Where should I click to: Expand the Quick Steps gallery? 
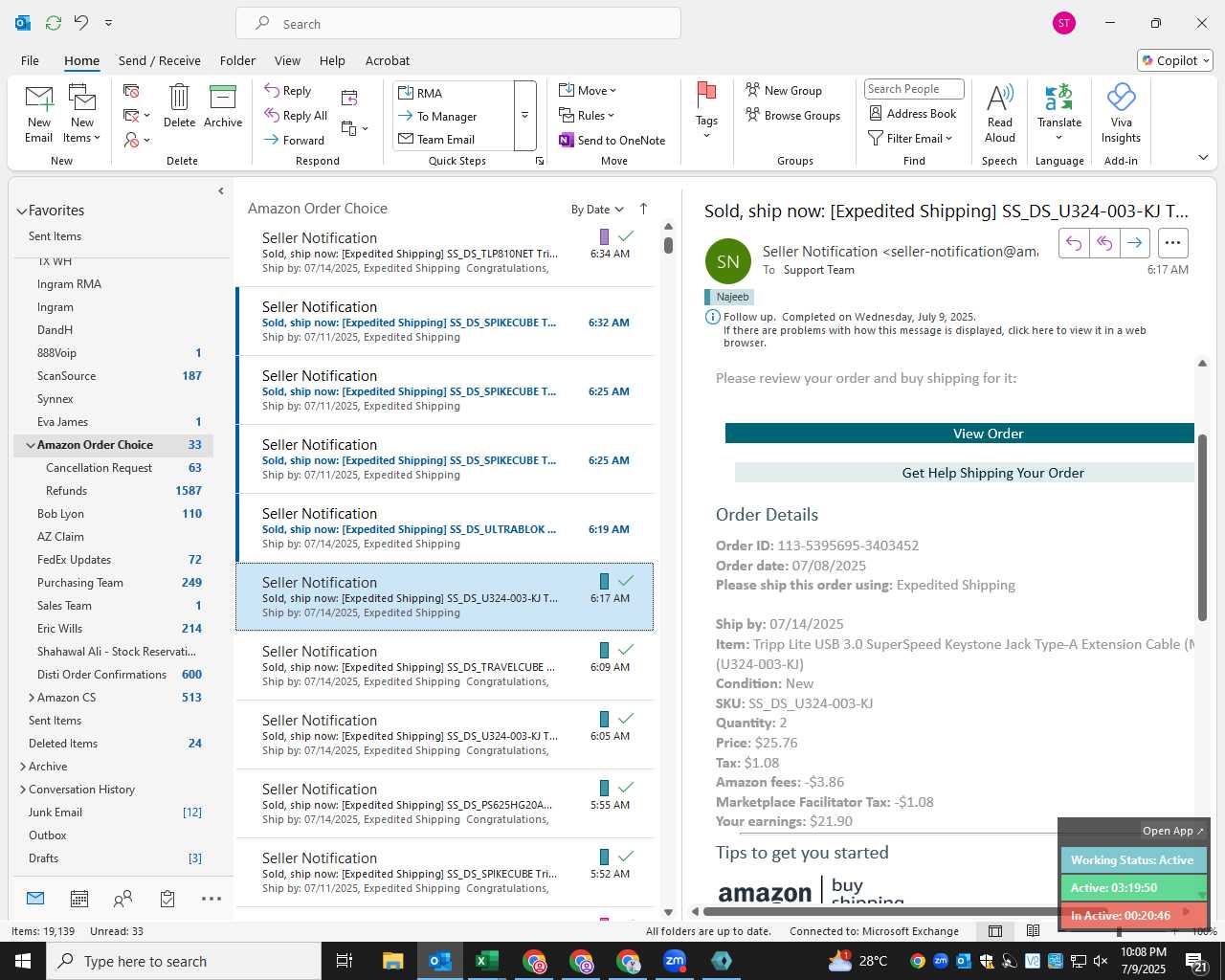tap(524, 116)
